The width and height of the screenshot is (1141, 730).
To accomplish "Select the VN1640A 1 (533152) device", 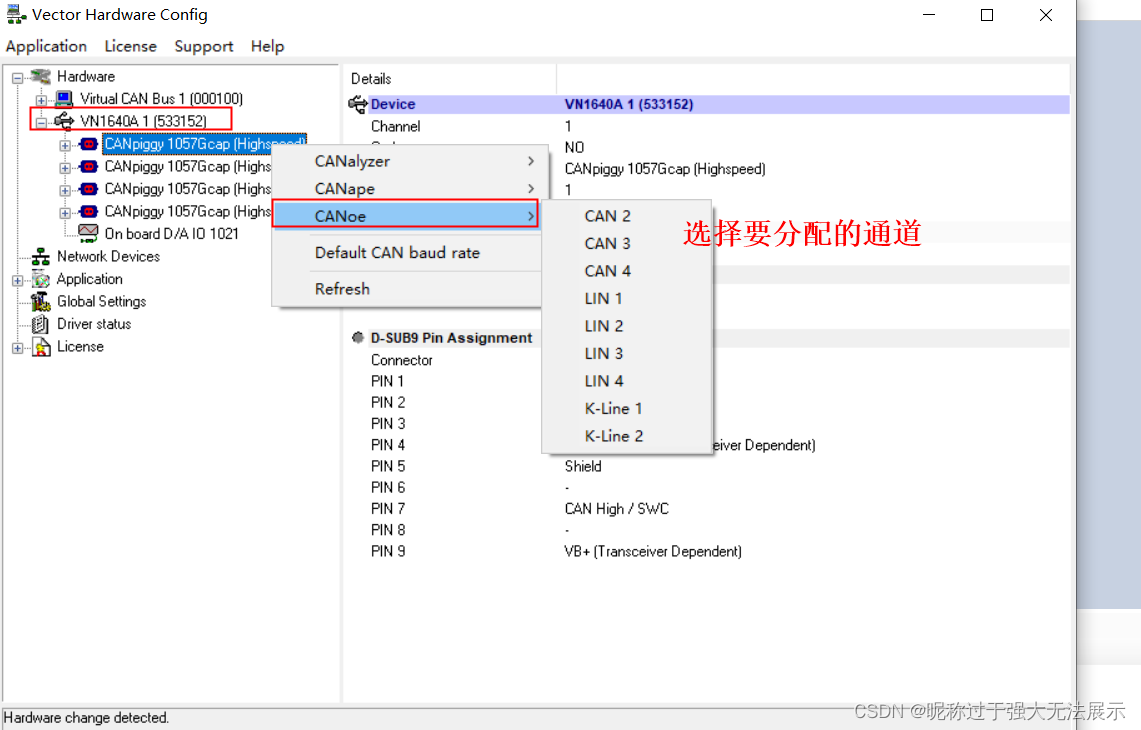I will coord(143,121).
